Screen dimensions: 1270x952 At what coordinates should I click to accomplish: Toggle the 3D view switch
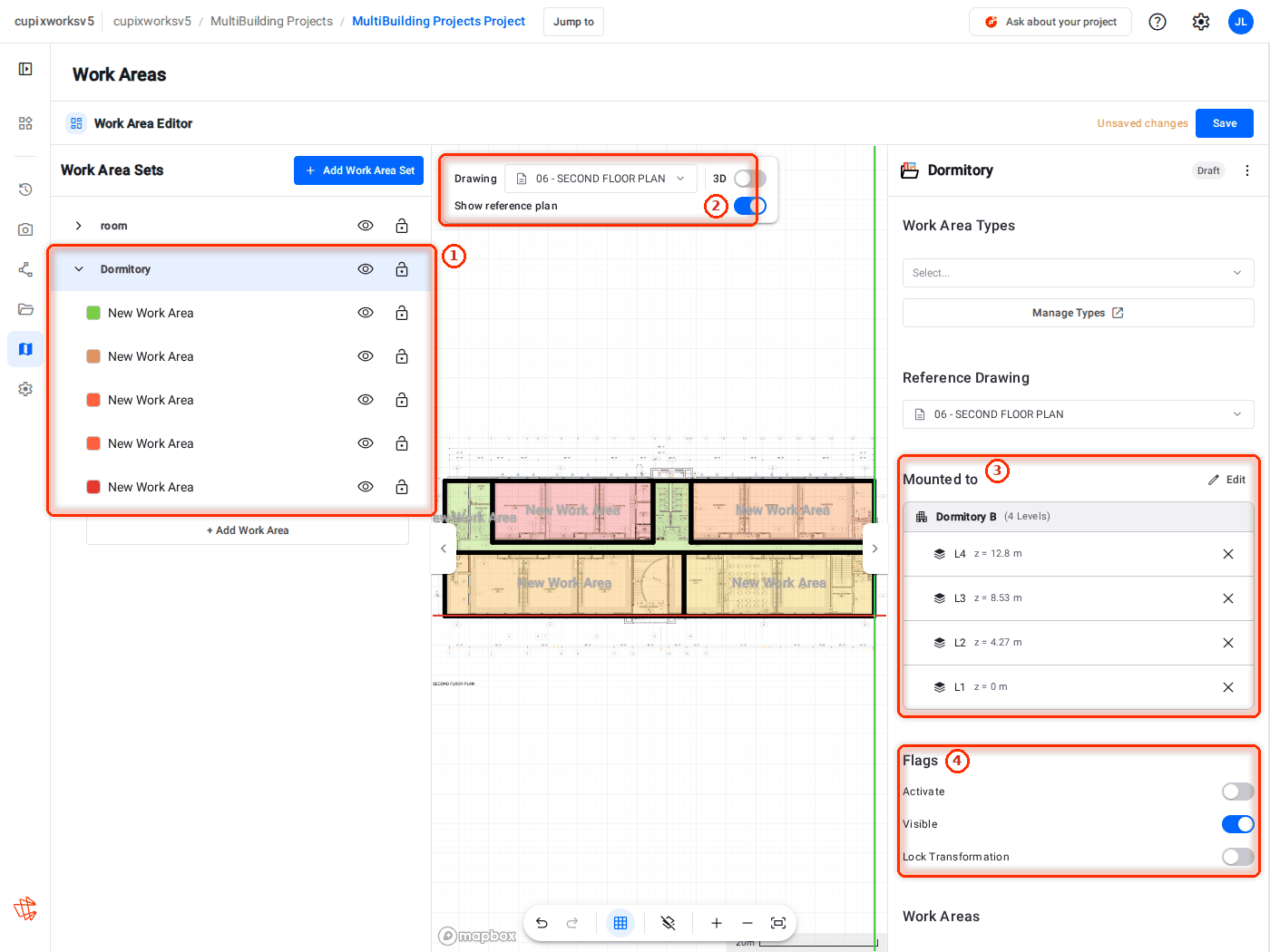pyautogui.click(x=750, y=179)
